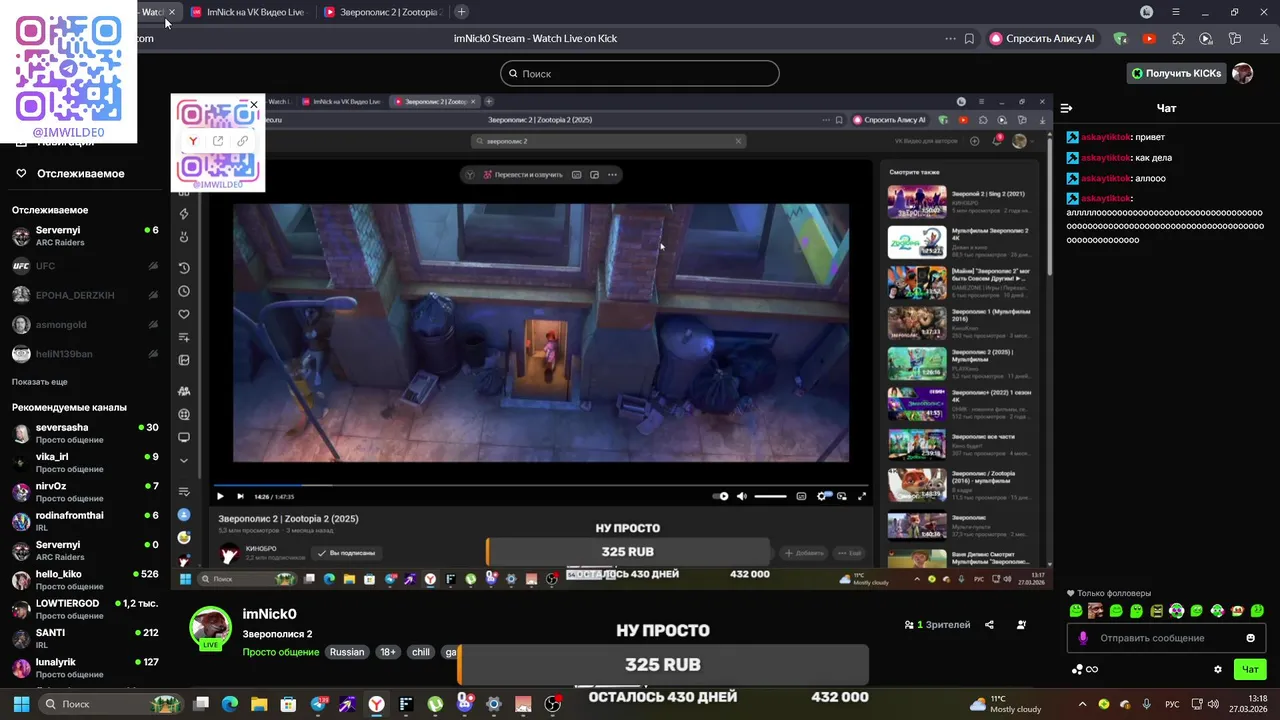Skip to next video in streamed player
This screenshot has height=720, width=1280.
point(240,496)
